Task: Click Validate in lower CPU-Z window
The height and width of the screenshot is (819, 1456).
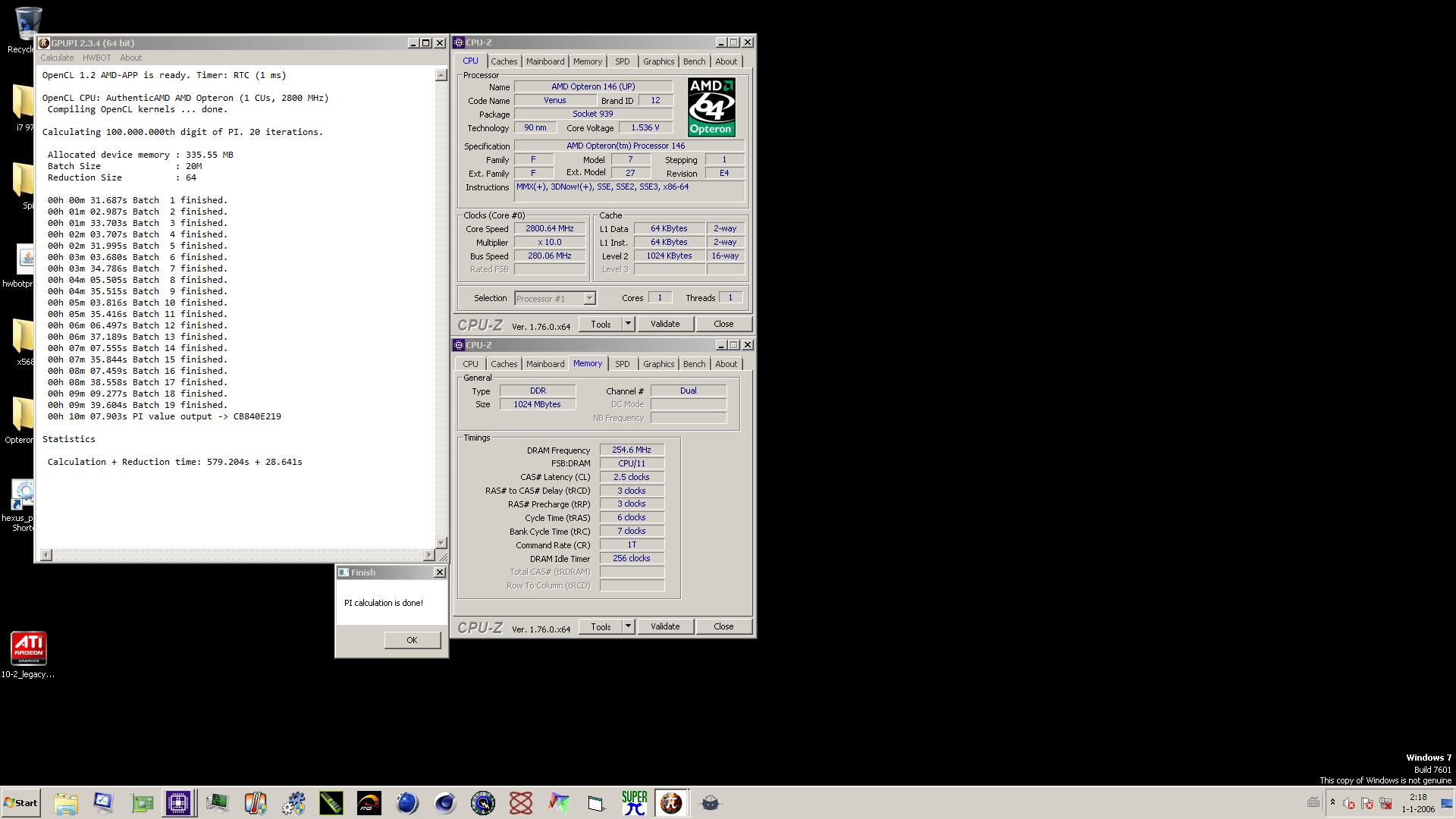Action: (x=665, y=626)
